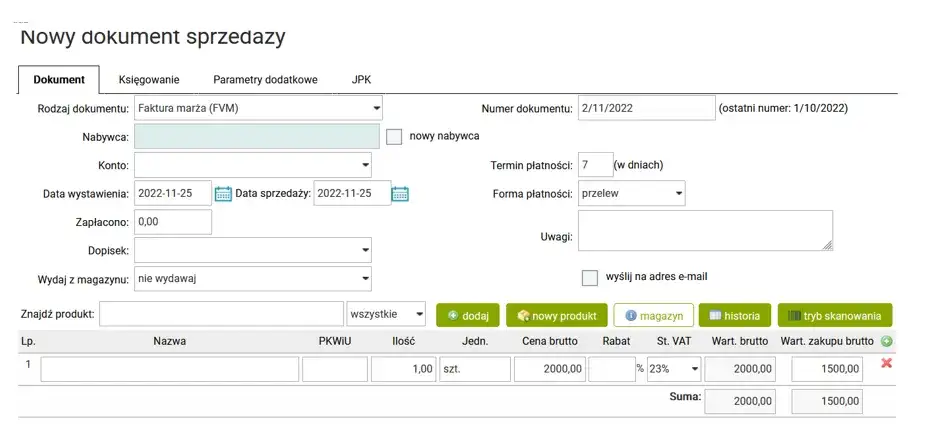This screenshot has width=936, height=436.
Task: Add new row with green plus icon
Action: pyautogui.click(x=886, y=341)
